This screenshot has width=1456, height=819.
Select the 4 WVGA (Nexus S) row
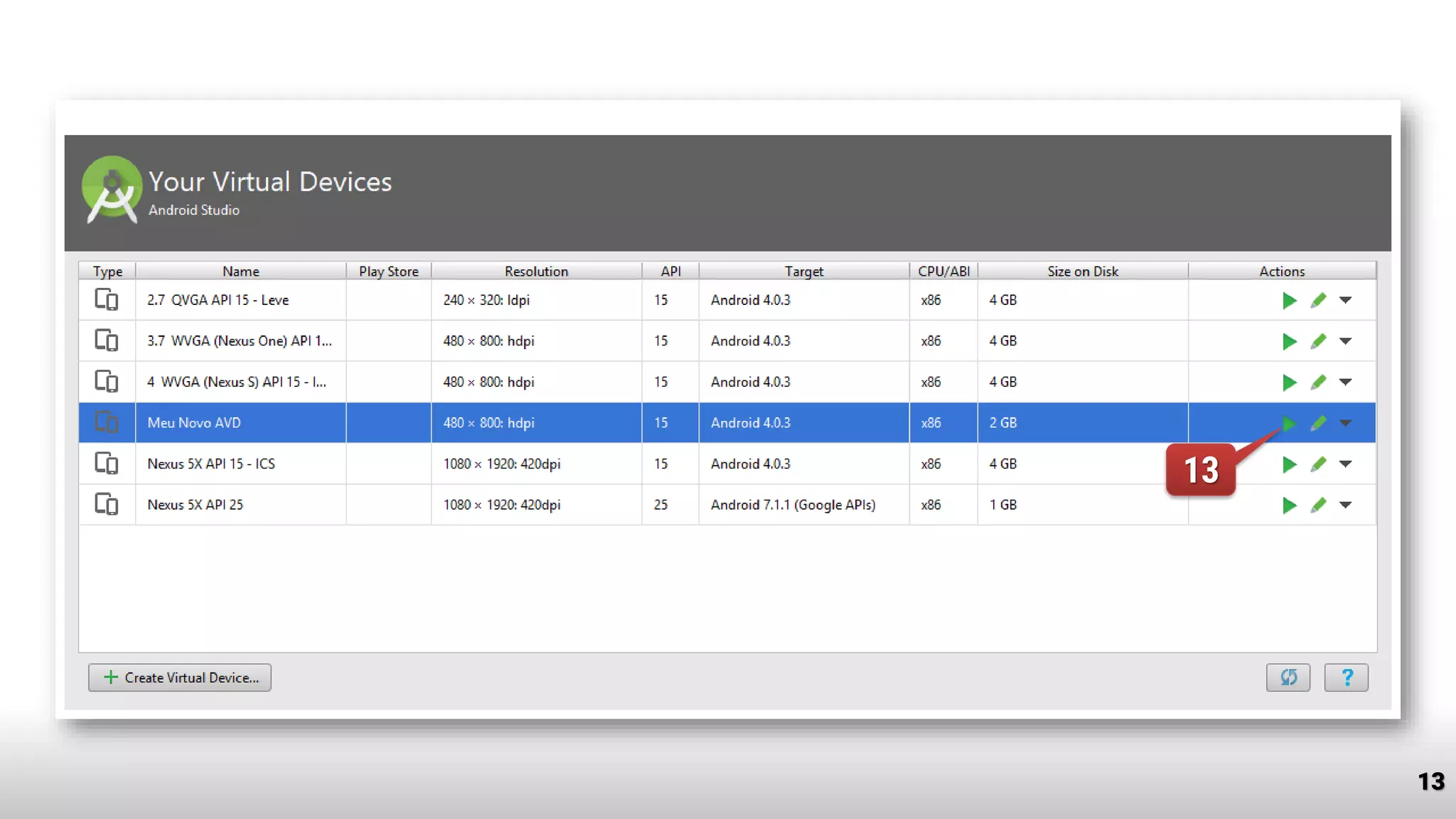[236, 382]
